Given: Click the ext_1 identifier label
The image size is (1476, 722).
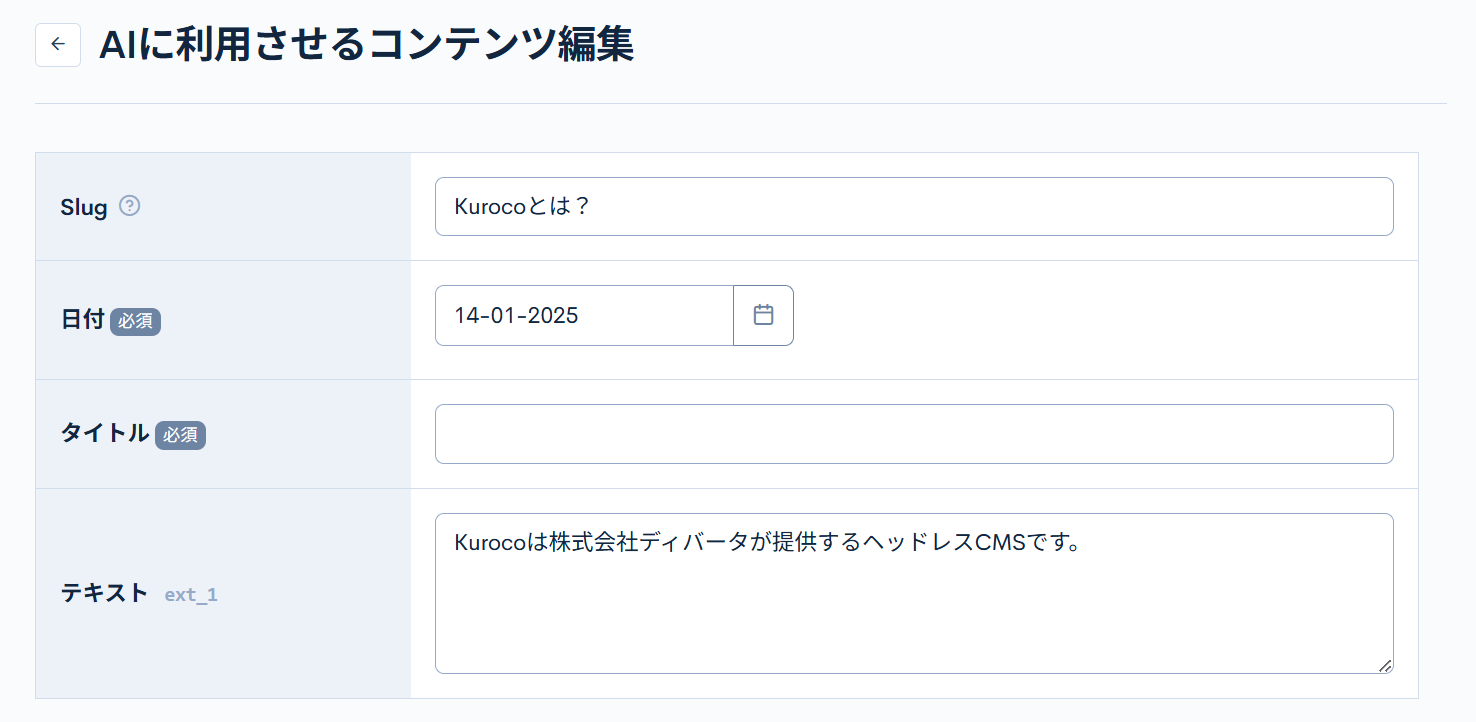Looking at the screenshot, I should click(191, 593).
